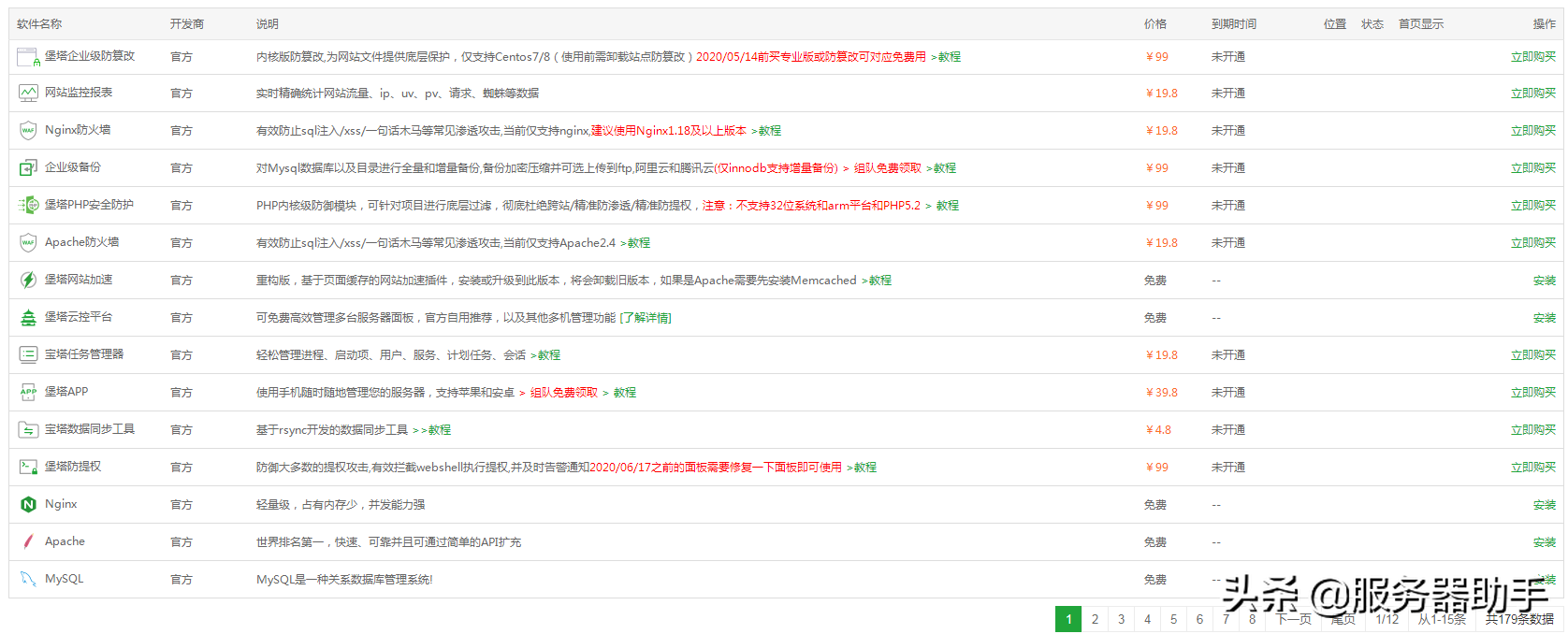Click the 堡塔云控平台 tower icon
This screenshot has width=1568, height=634.
(x=28, y=318)
